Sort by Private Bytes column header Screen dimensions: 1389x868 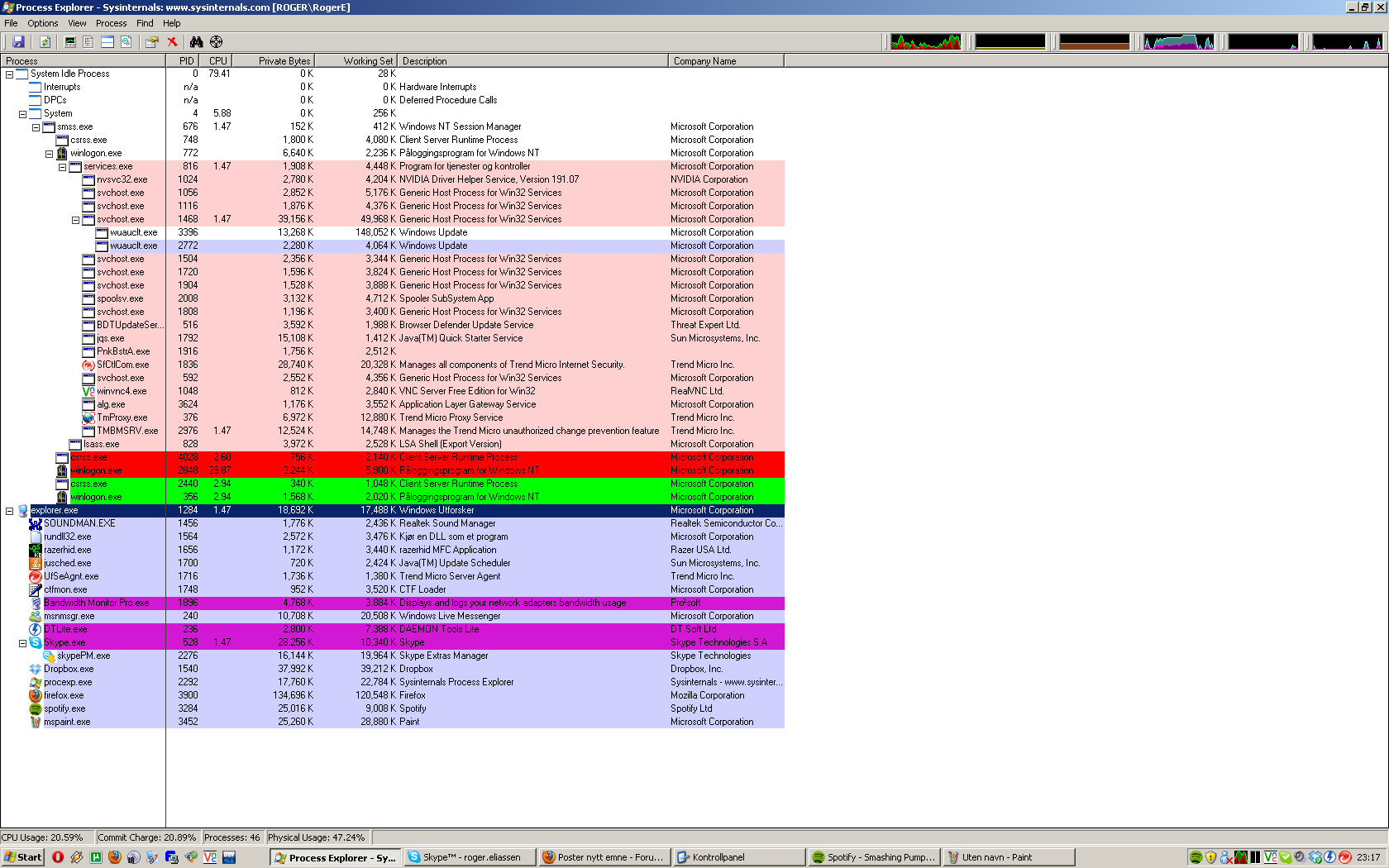coord(274,60)
